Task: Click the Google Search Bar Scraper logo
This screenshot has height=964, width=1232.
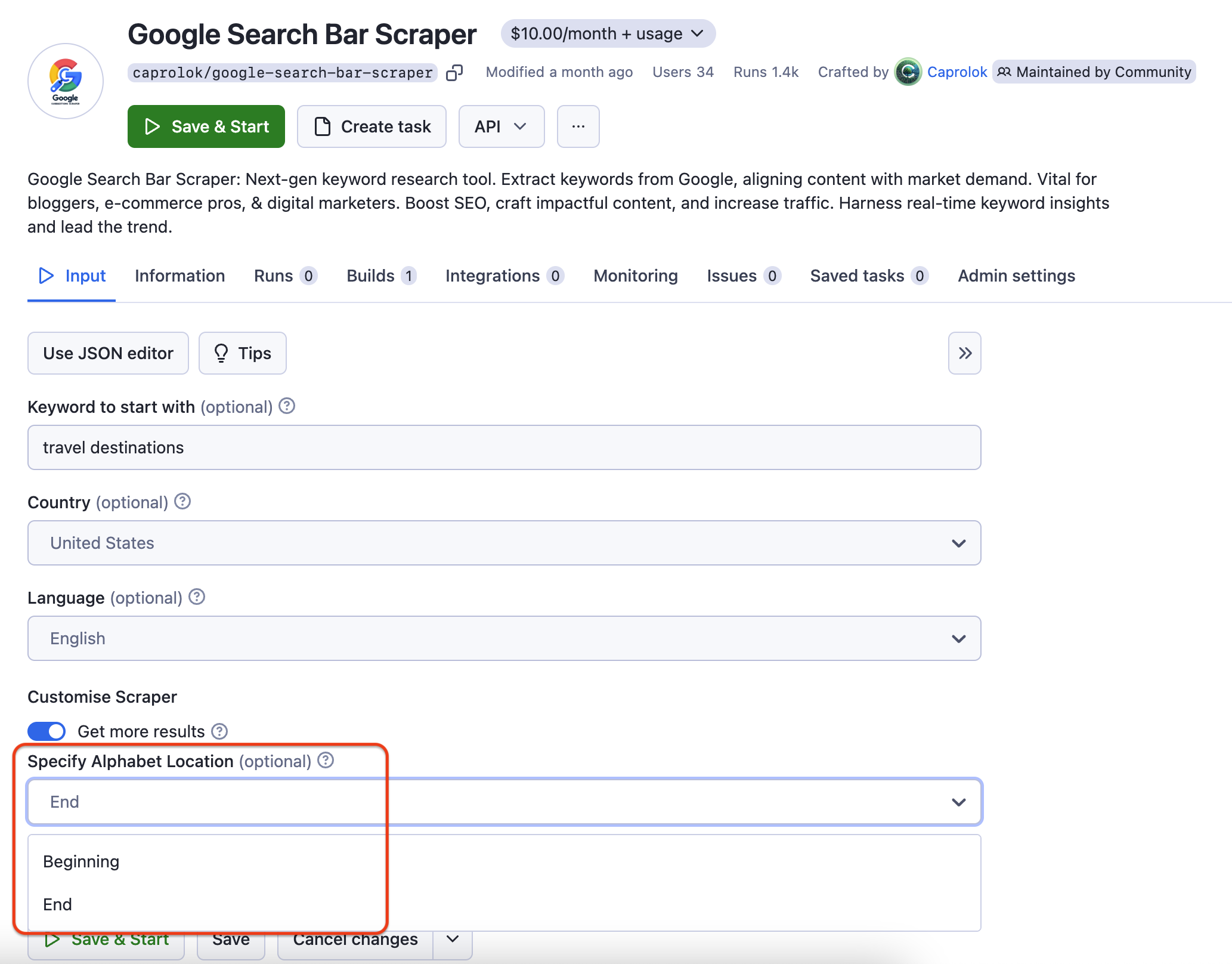Action: pyautogui.click(x=66, y=81)
